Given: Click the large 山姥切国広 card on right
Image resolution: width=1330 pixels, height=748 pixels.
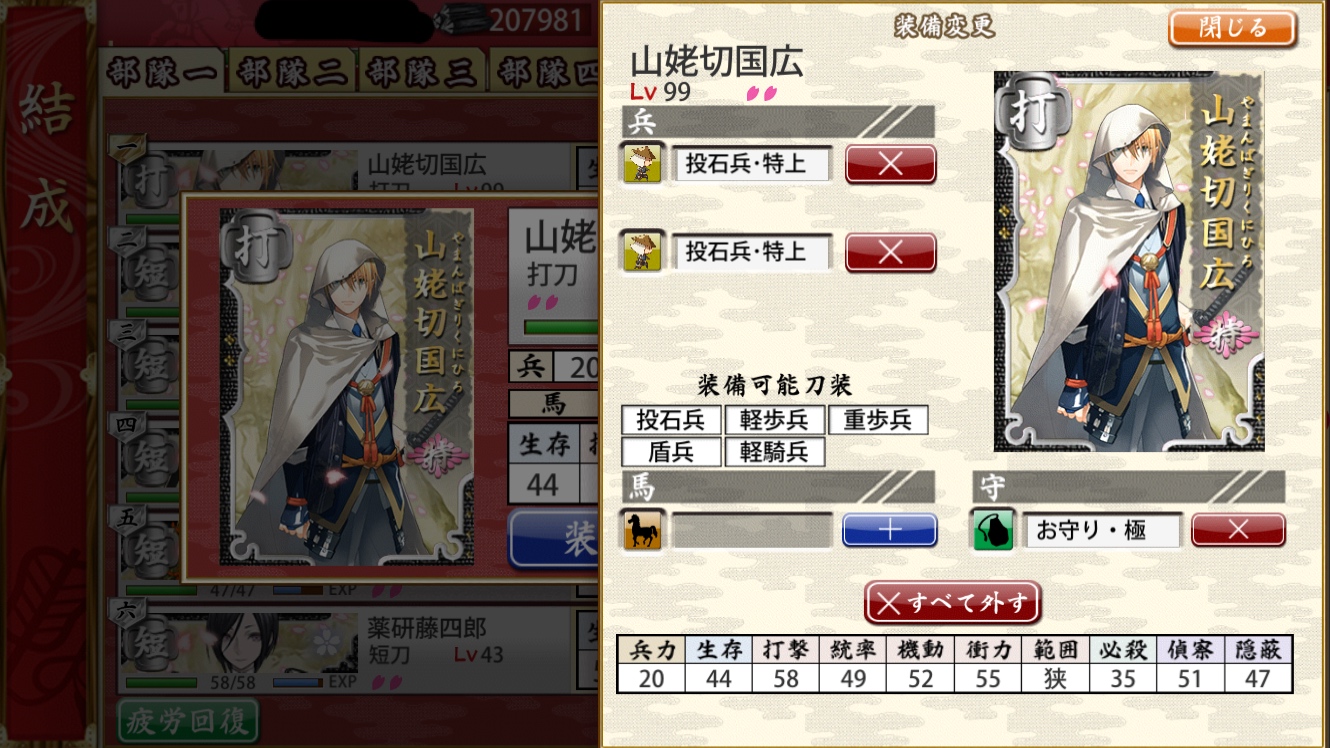Looking at the screenshot, I should [1129, 262].
